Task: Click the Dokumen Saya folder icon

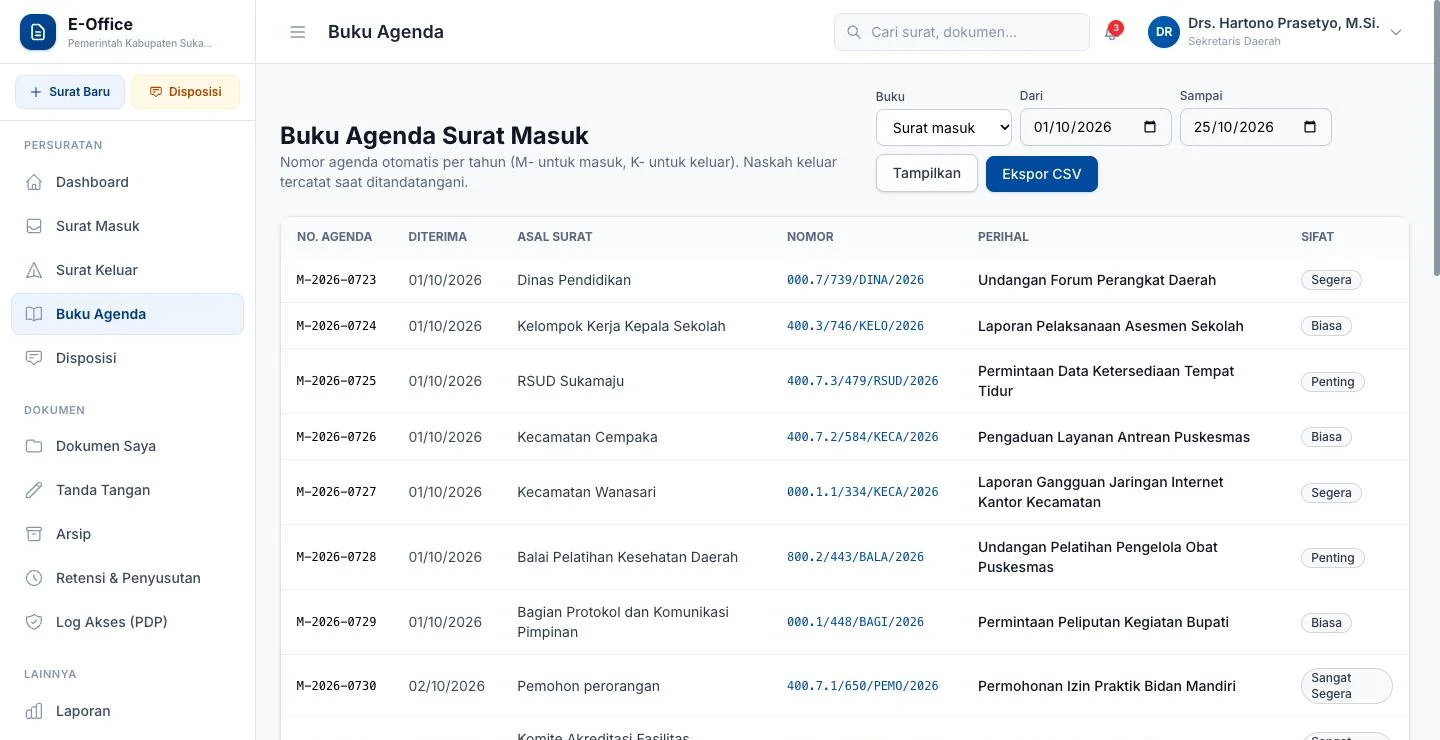Action: pos(34,446)
